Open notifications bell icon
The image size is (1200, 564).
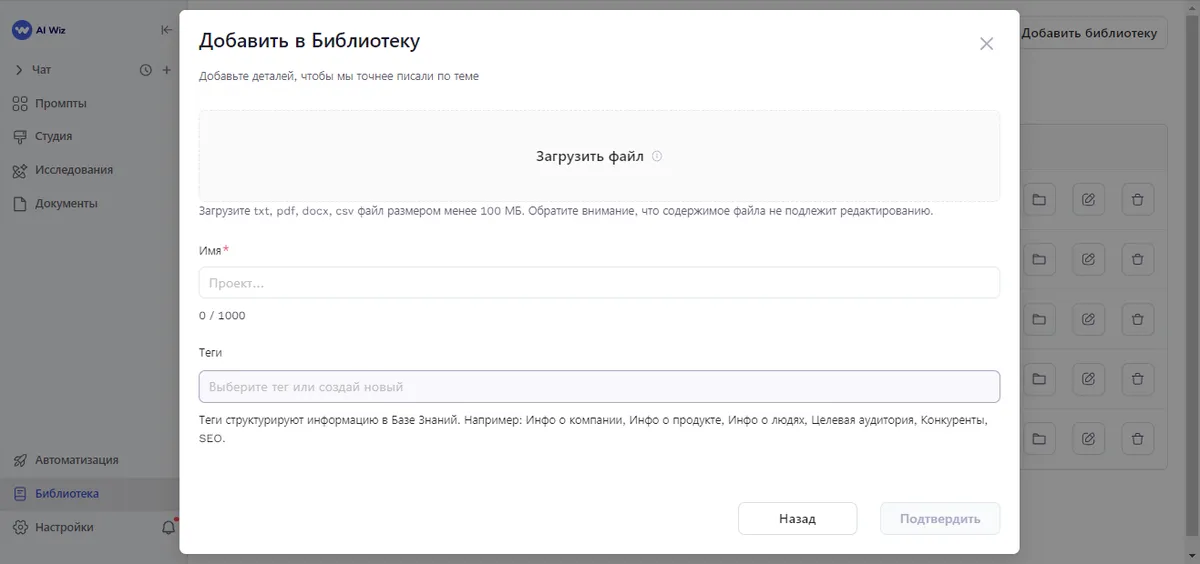[168, 527]
